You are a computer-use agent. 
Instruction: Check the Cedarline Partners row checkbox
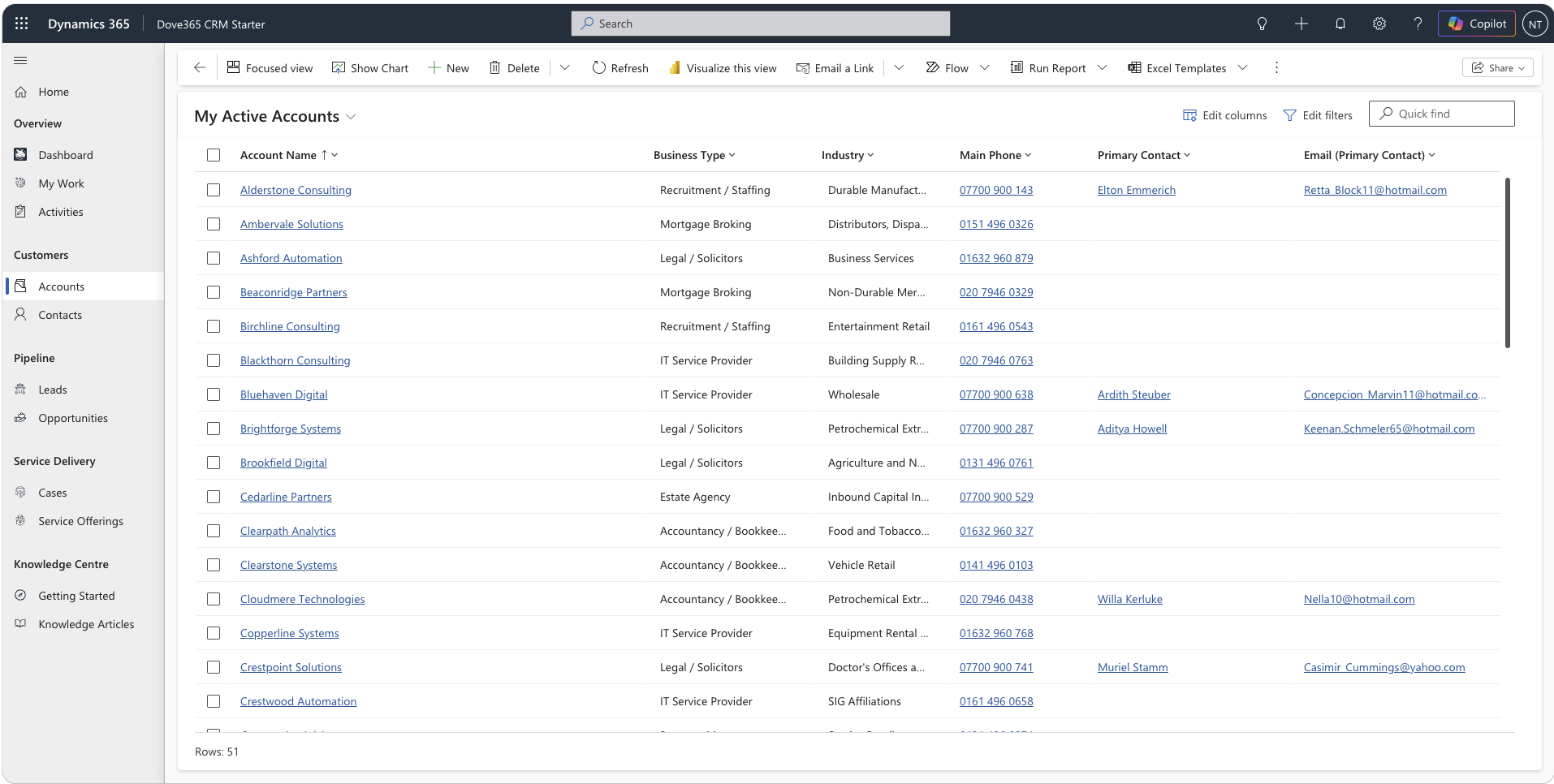[x=214, y=497]
